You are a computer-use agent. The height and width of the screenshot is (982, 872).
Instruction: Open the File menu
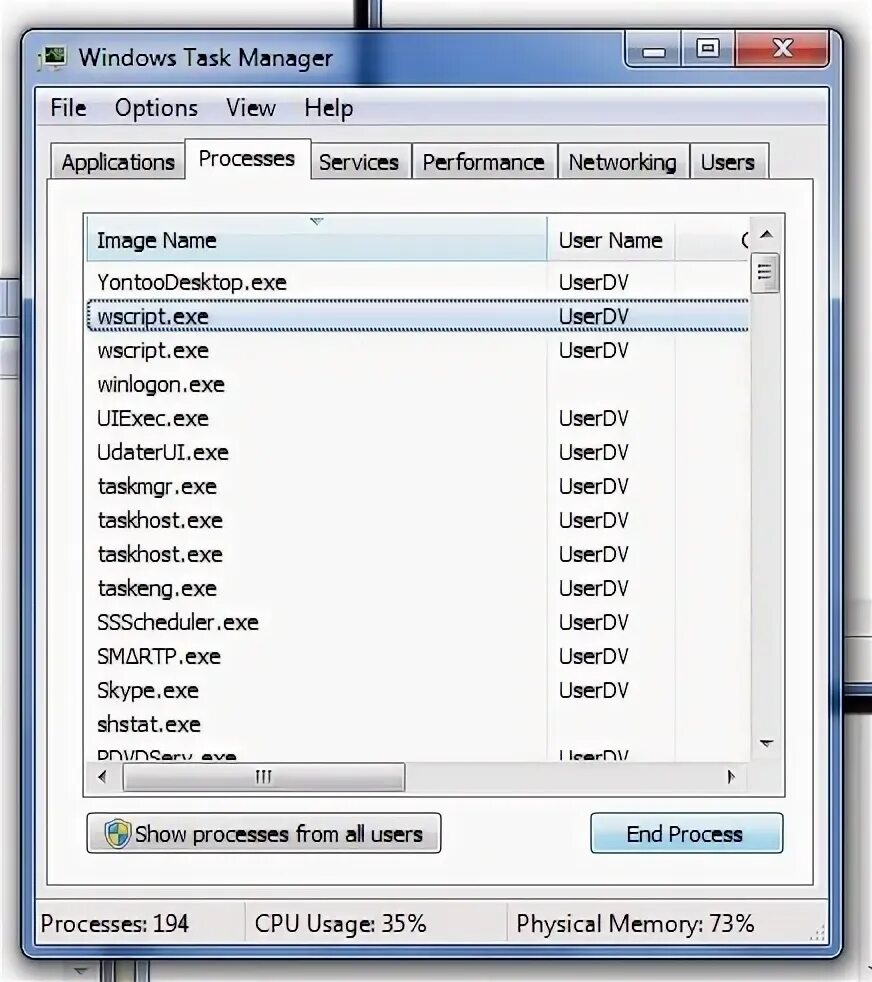(x=68, y=108)
